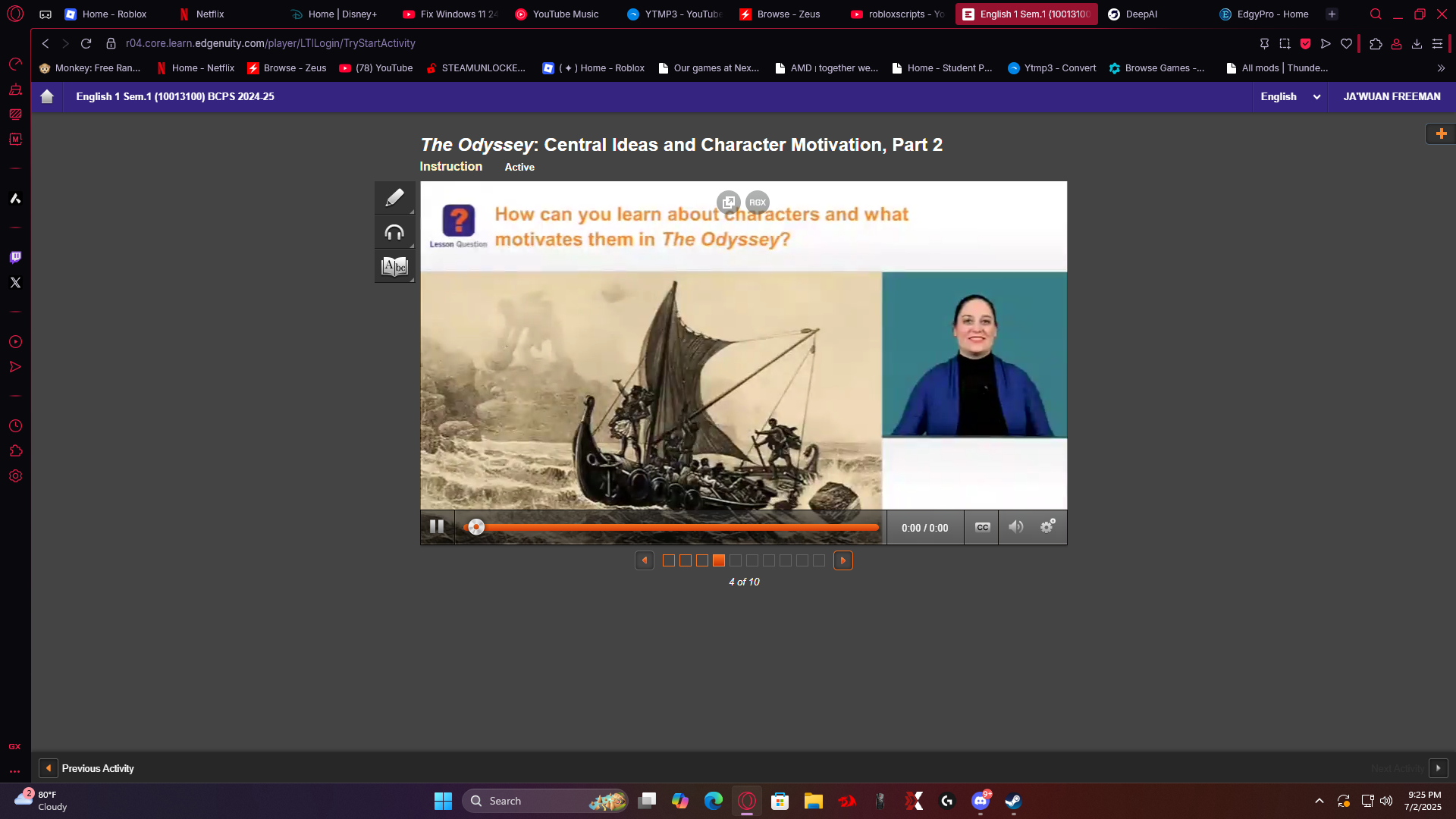
Task: Open the 9:25 PM clock and calendar
Action: point(1423,801)
